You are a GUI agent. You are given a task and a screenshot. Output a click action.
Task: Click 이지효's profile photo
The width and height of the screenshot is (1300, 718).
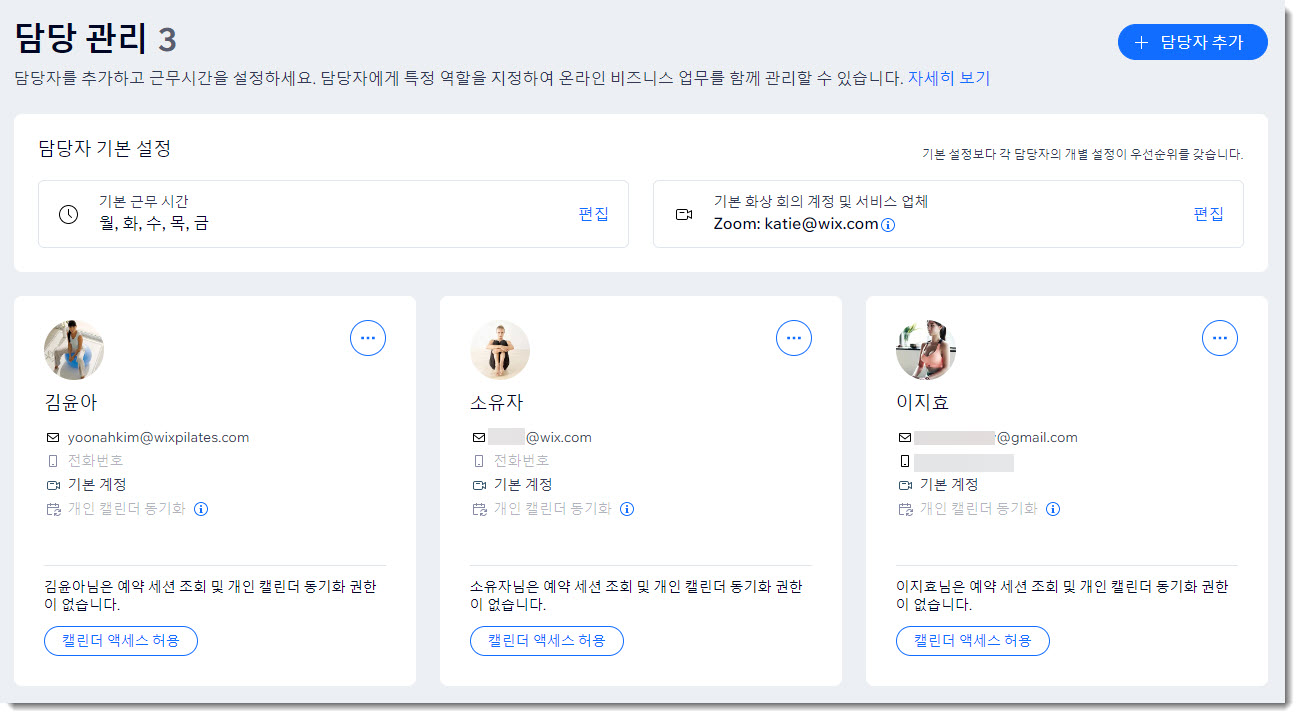(x=926, y=350)
